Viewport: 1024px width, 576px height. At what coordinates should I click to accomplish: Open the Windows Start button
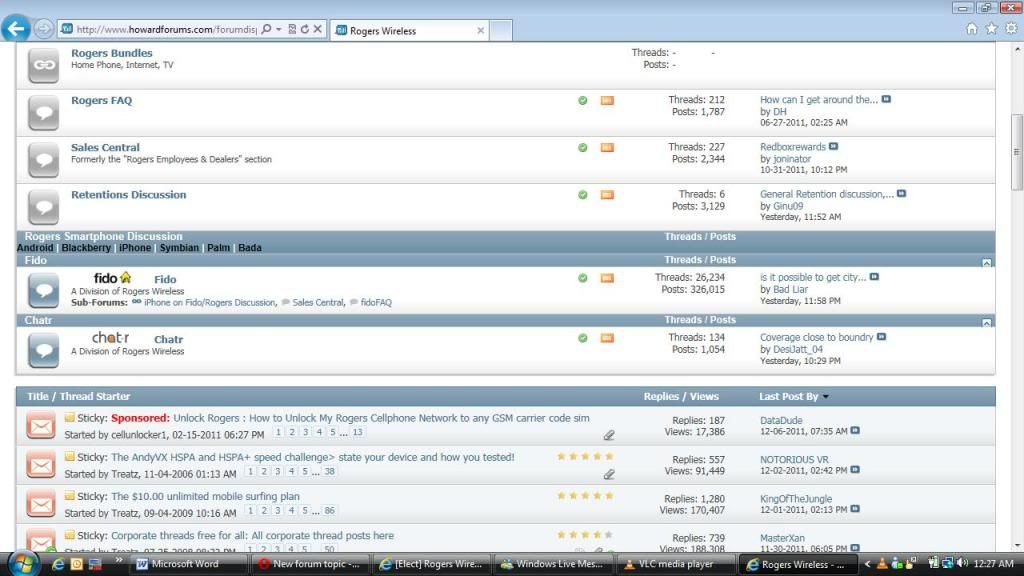[x=24, y=563]
